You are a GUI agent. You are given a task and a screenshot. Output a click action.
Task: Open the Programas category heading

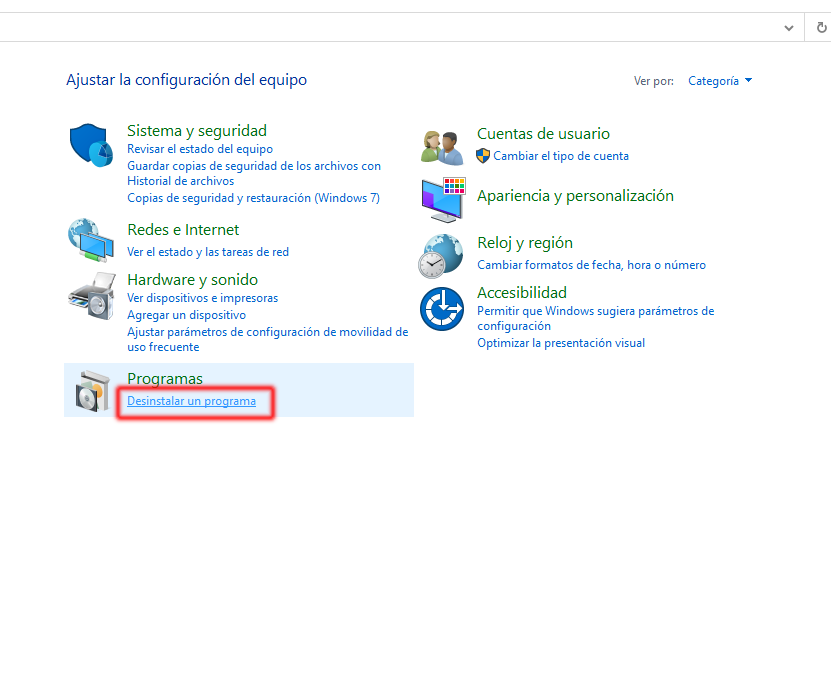[x=165, y=378]
